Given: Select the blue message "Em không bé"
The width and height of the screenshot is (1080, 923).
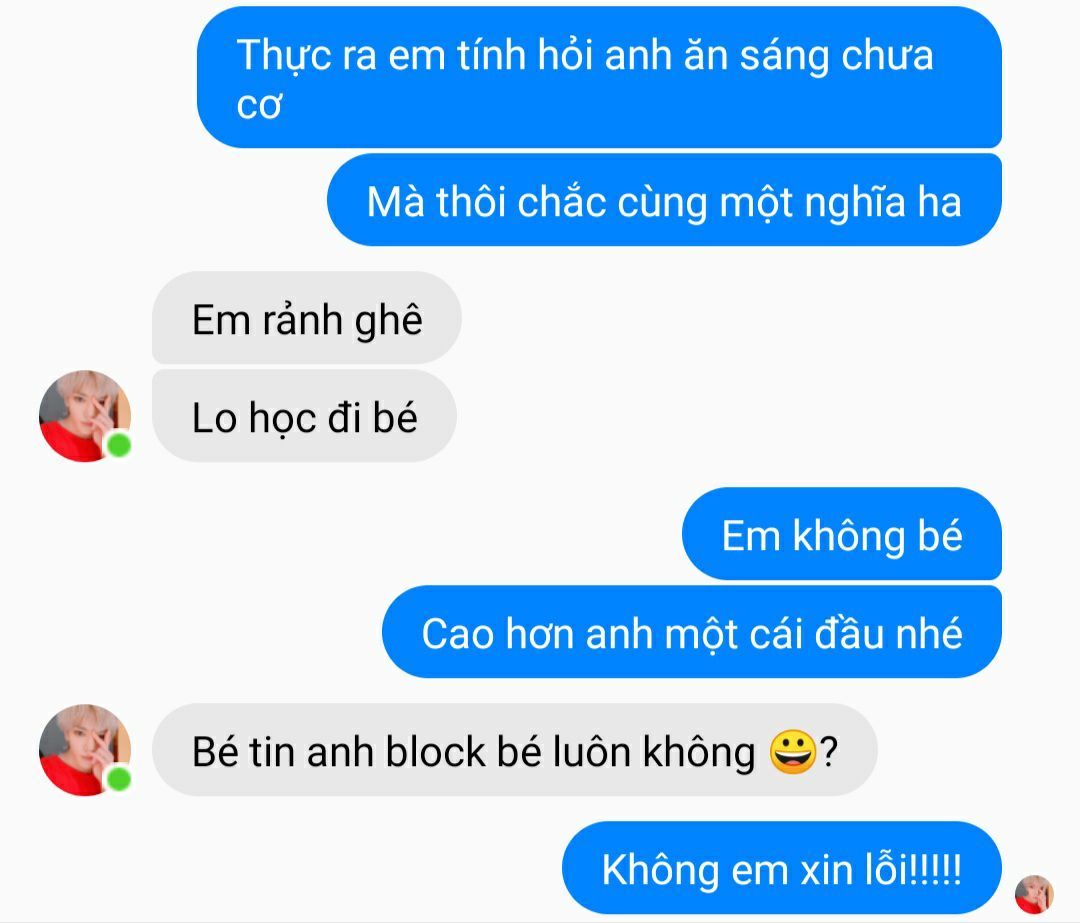Looking at the screenshot, I should [842, 534].
